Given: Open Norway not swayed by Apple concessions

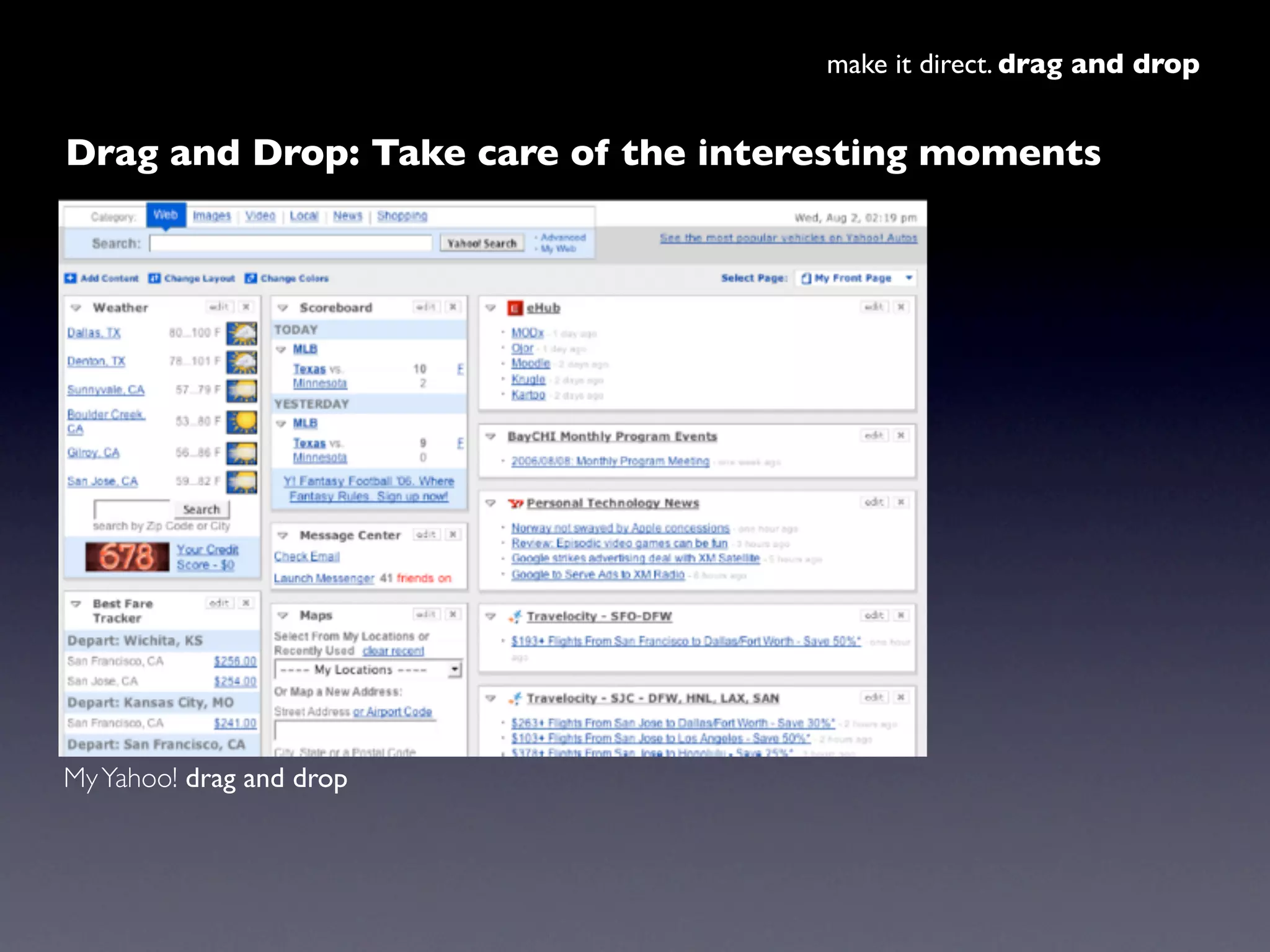Looking at the screenshot, I should click(x=620, y=528).
